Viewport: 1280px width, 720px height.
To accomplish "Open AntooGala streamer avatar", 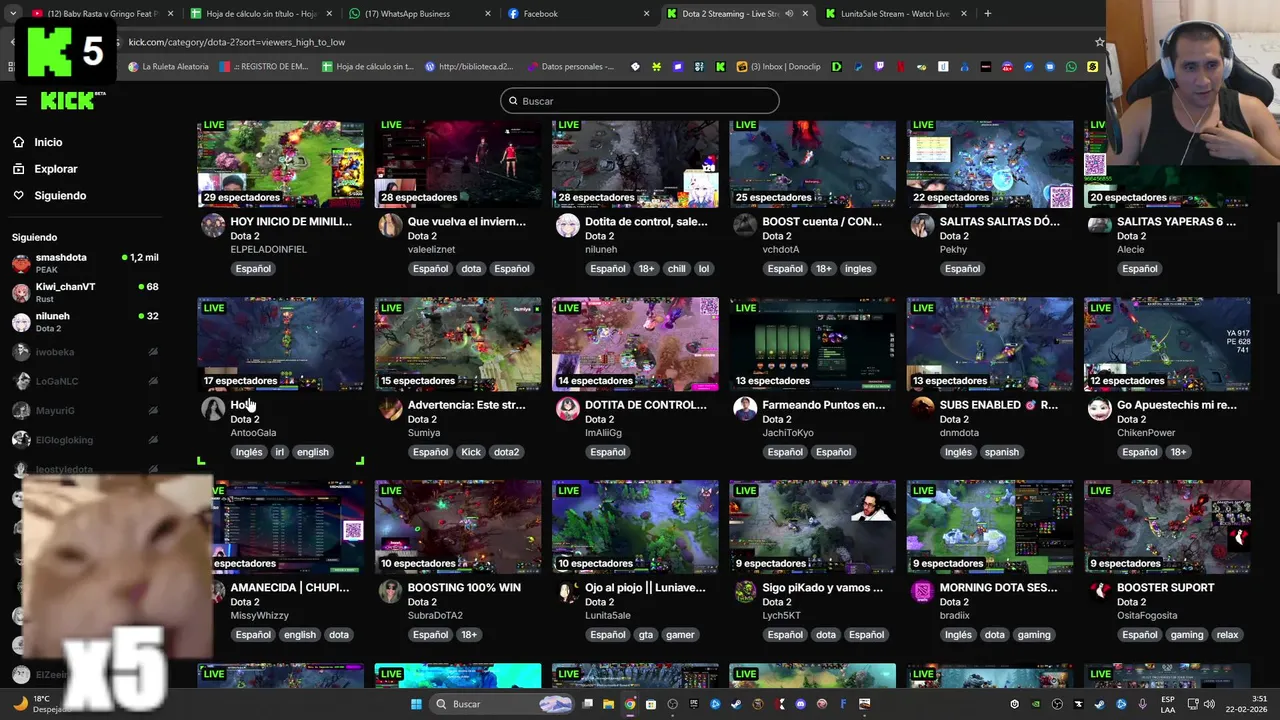I will pos(213,408).
